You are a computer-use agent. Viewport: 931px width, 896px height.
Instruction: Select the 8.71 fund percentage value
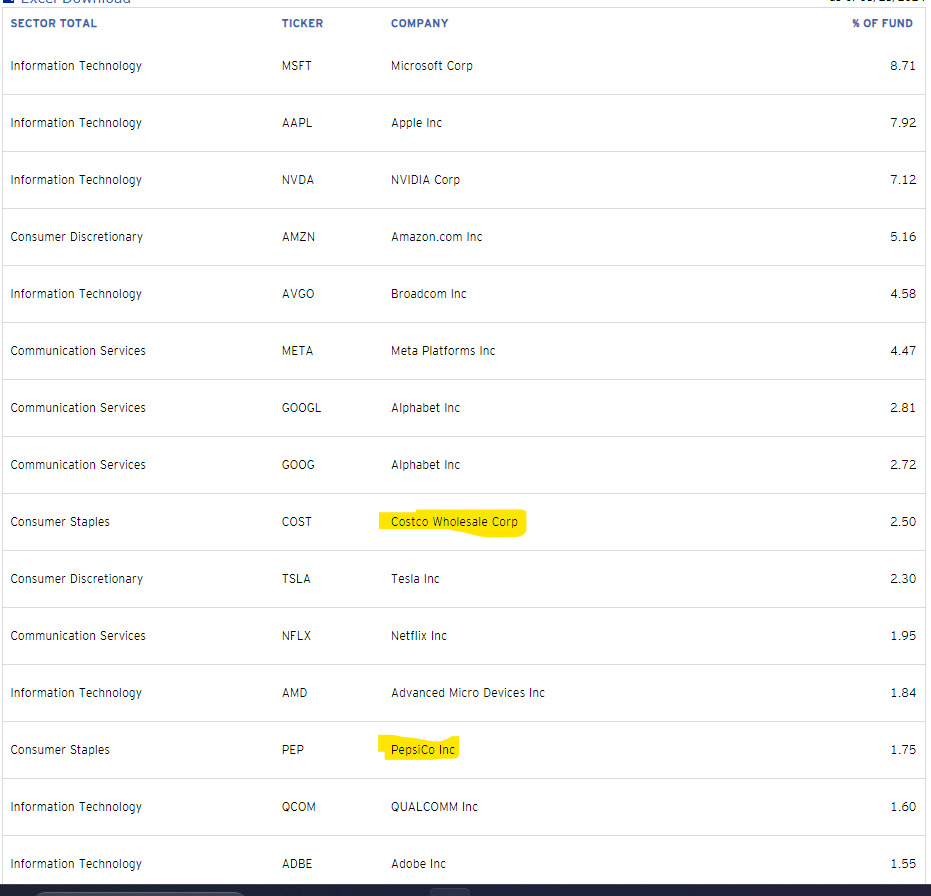click(x=902, y=66)
